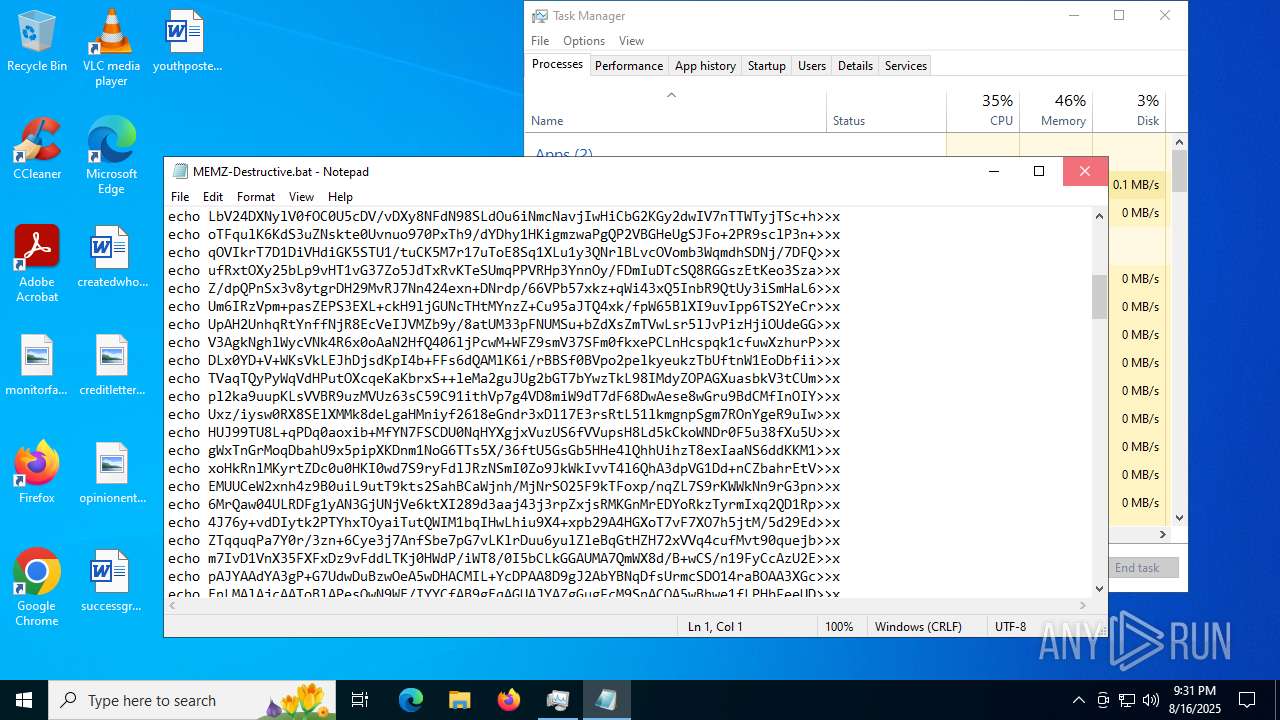The height and width of the screenshot is (720, 1280).
Task: Switch to the Details tab
Action: [x=855, y=66]
